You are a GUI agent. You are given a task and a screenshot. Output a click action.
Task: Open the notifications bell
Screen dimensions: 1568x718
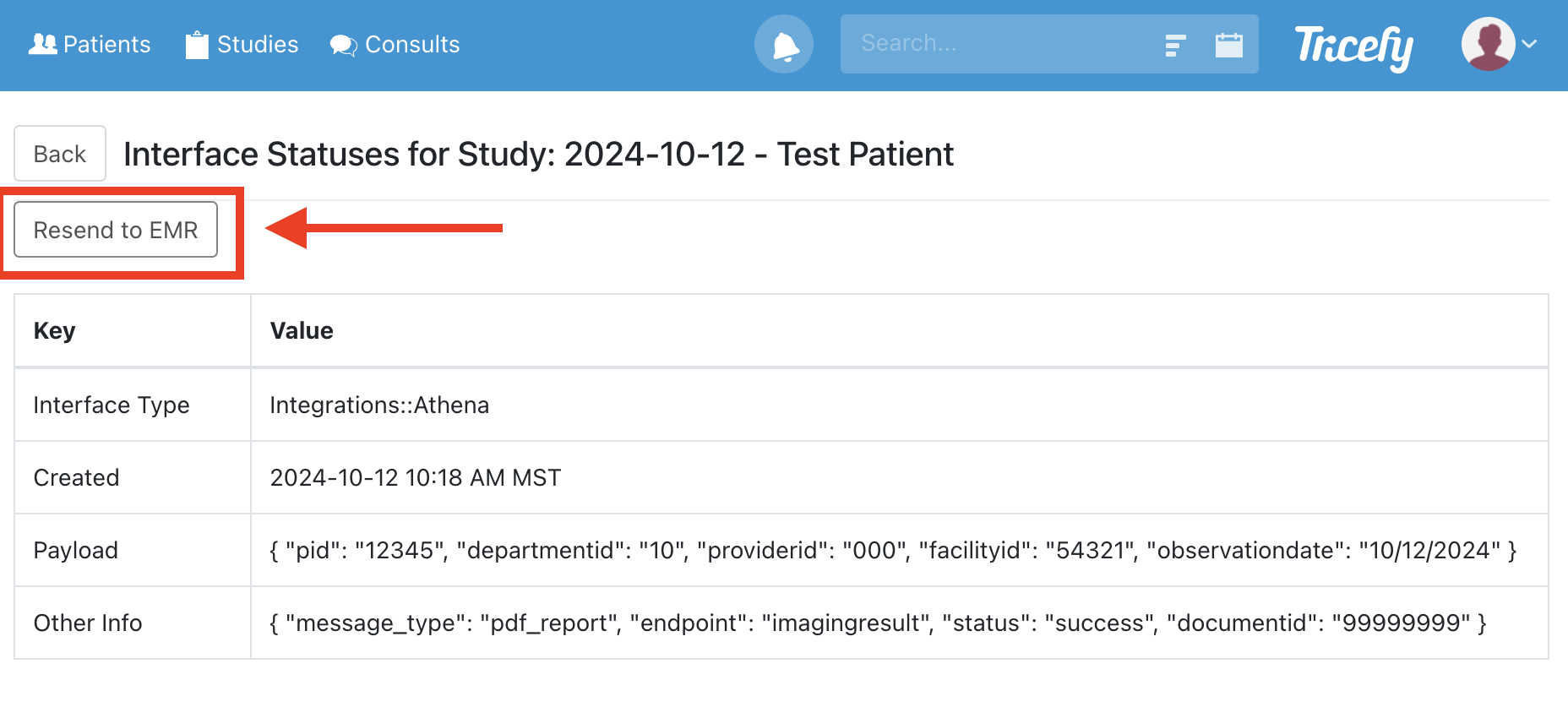point(784,45)
